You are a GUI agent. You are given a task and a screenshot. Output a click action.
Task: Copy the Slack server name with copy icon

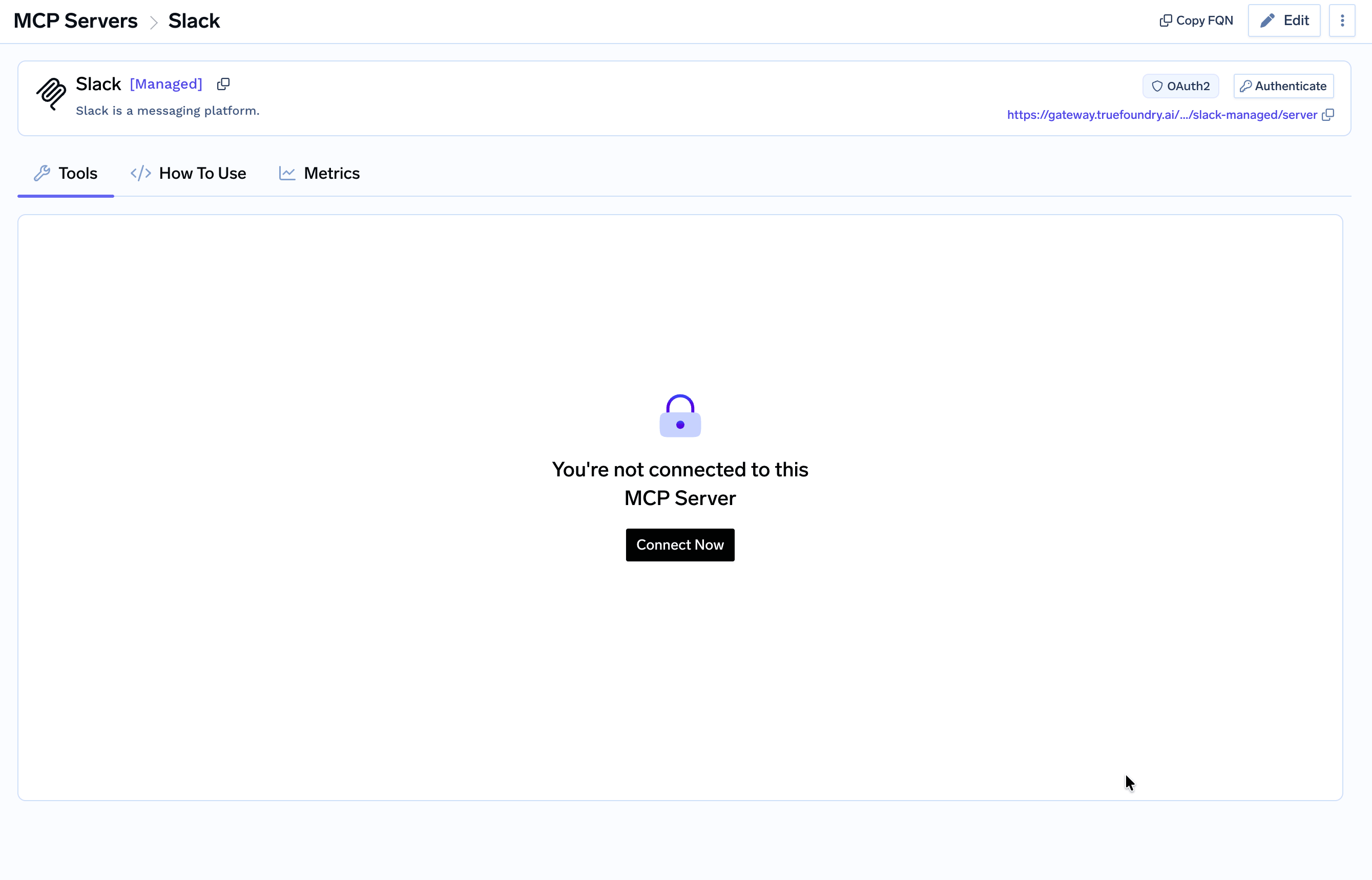tap(223, 85)
